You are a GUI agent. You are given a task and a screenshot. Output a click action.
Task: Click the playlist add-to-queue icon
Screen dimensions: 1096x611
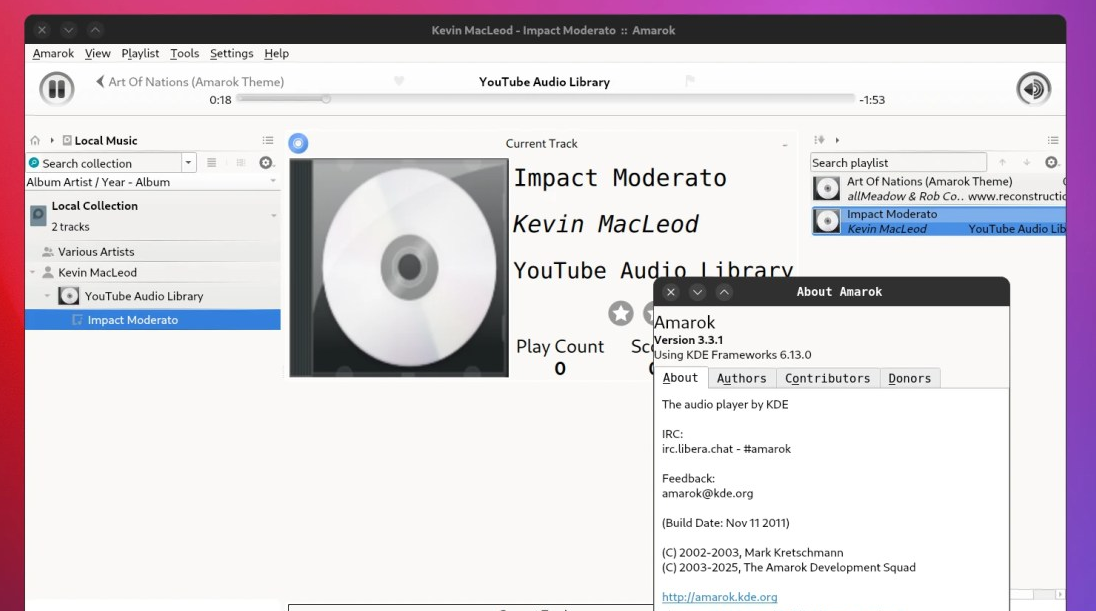(819, 140)
